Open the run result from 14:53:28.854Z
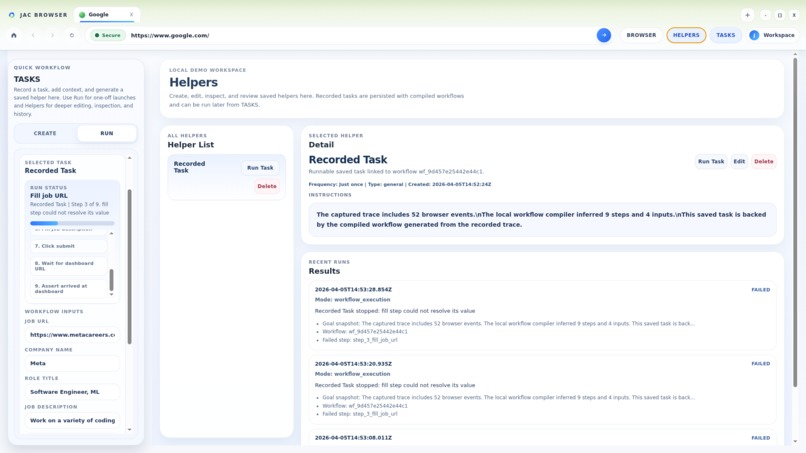 click(542, 315)
